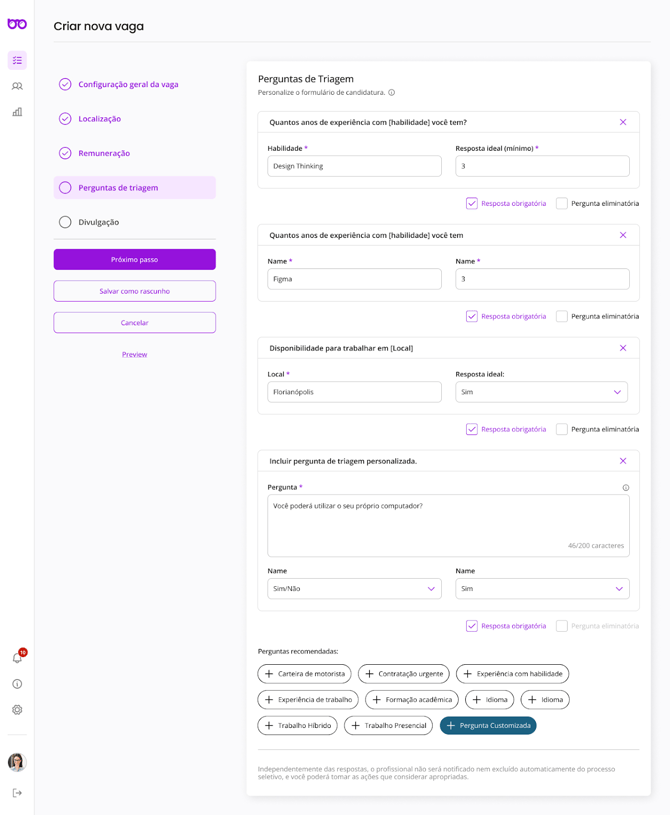Image resolution: width=670 pixels, height=815 pixels.
Task: Click the logout icon at sidebar bottom
Action: 17,793
